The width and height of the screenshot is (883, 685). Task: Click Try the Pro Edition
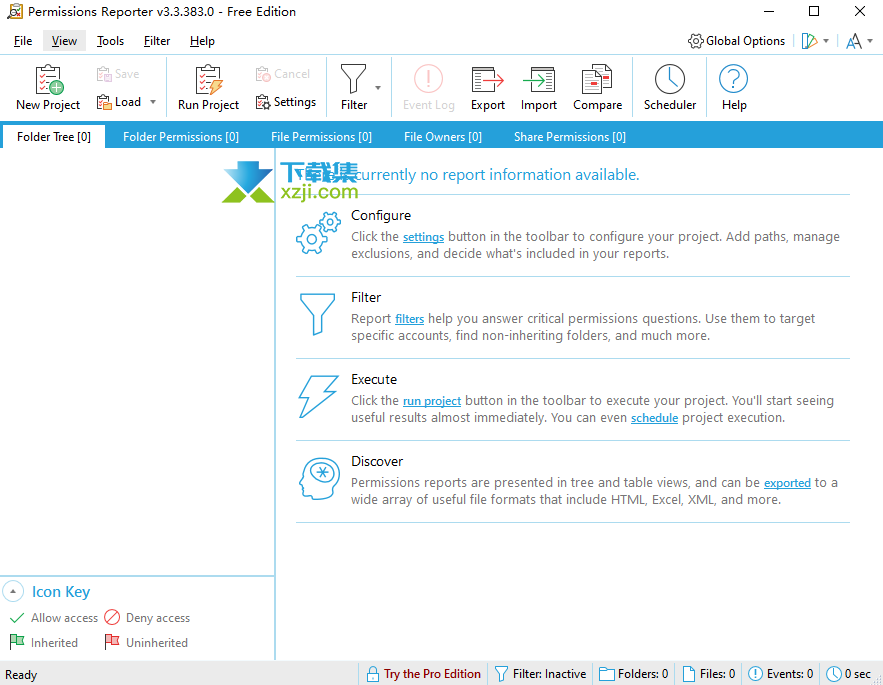(423, 674)
